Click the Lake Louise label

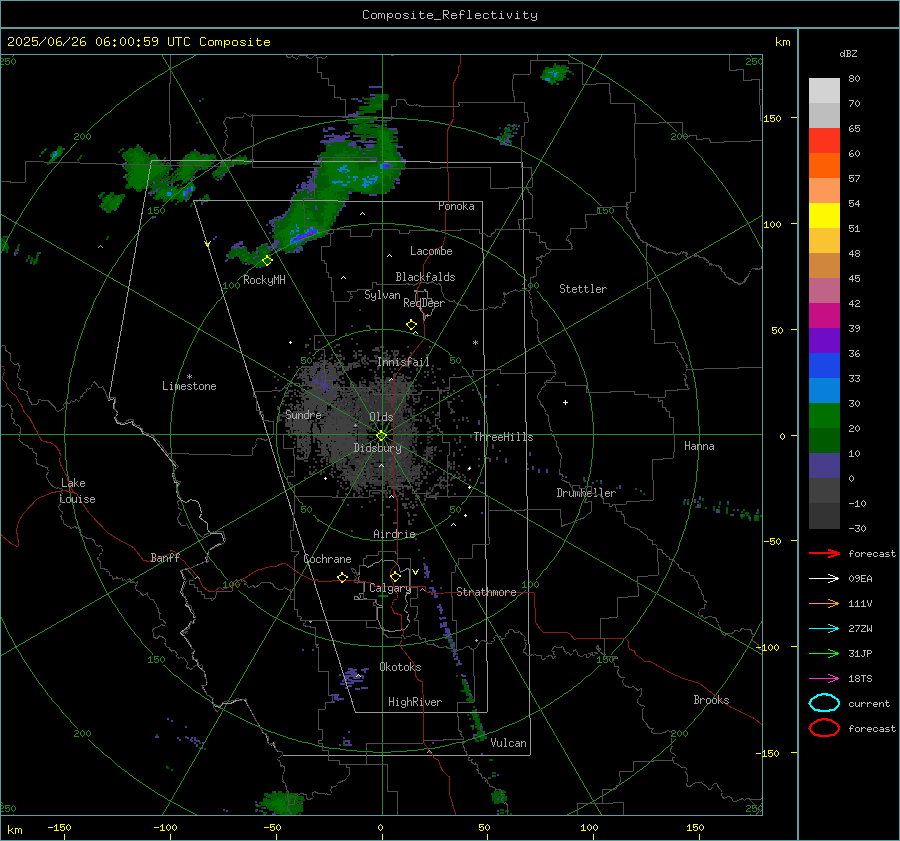tap(77, 491)
